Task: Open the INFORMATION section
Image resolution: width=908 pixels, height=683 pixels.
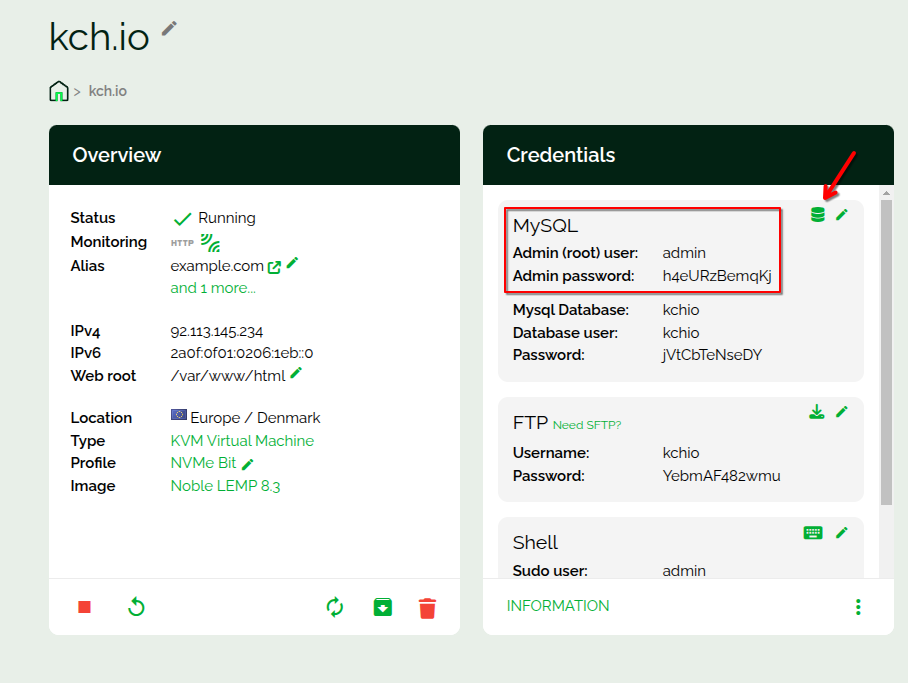Action: [558, 606]
